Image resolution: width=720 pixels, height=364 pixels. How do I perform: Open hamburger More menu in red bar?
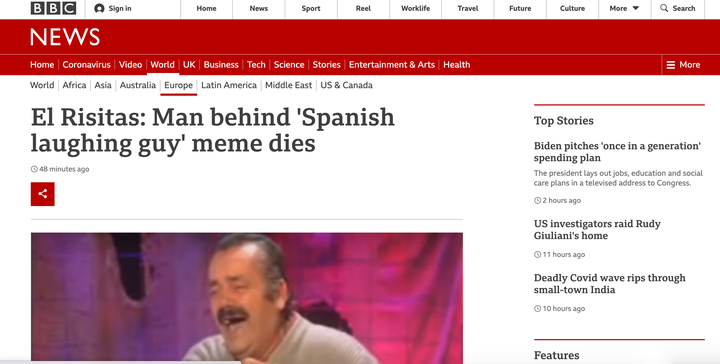pyautogui.click(x=683, y=65)
